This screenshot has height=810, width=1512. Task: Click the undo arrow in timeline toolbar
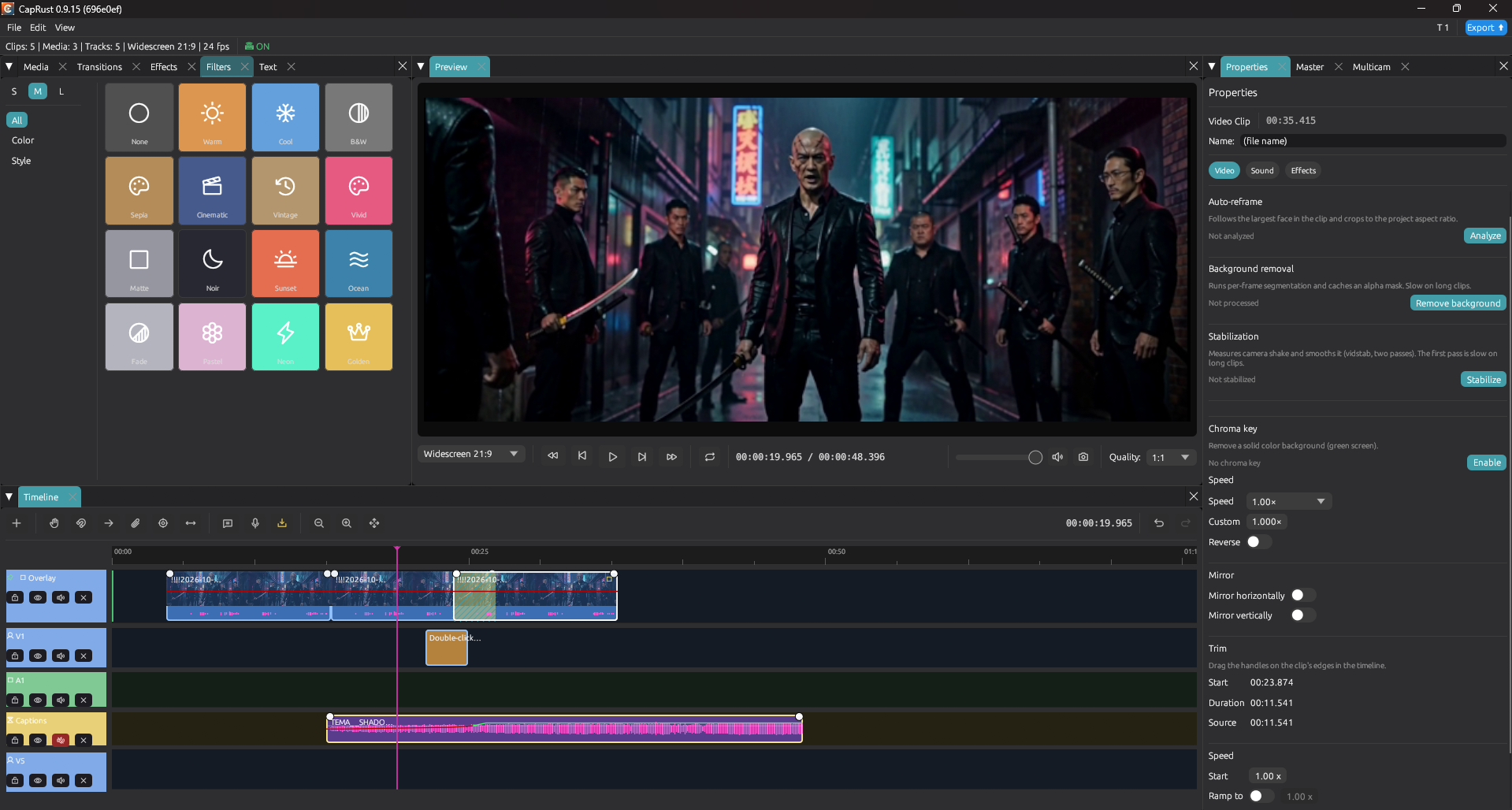click(1159, 523)
